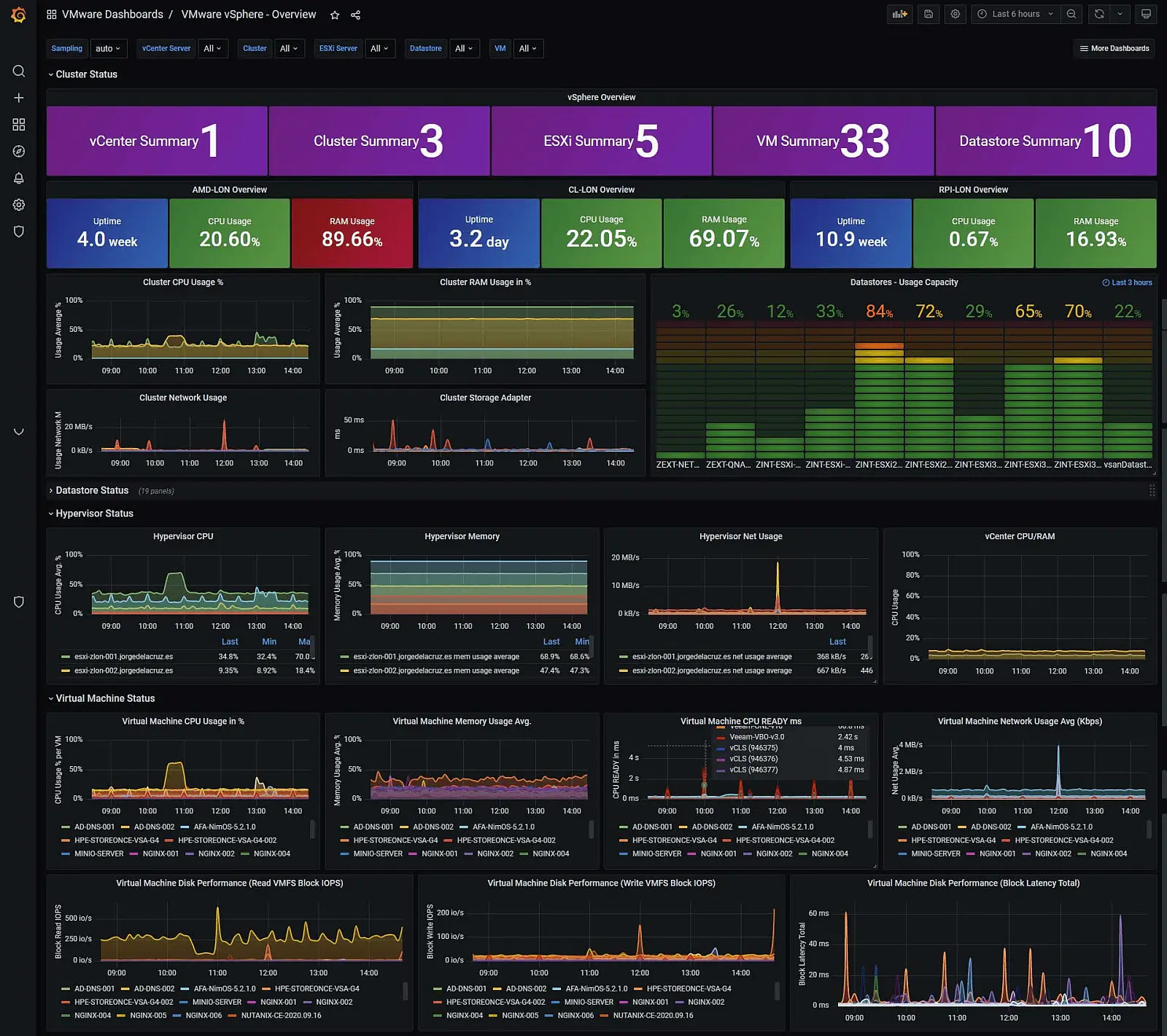
Task: Click the Create plus icon
Action: pyautogui.click(x=19, y=98)
